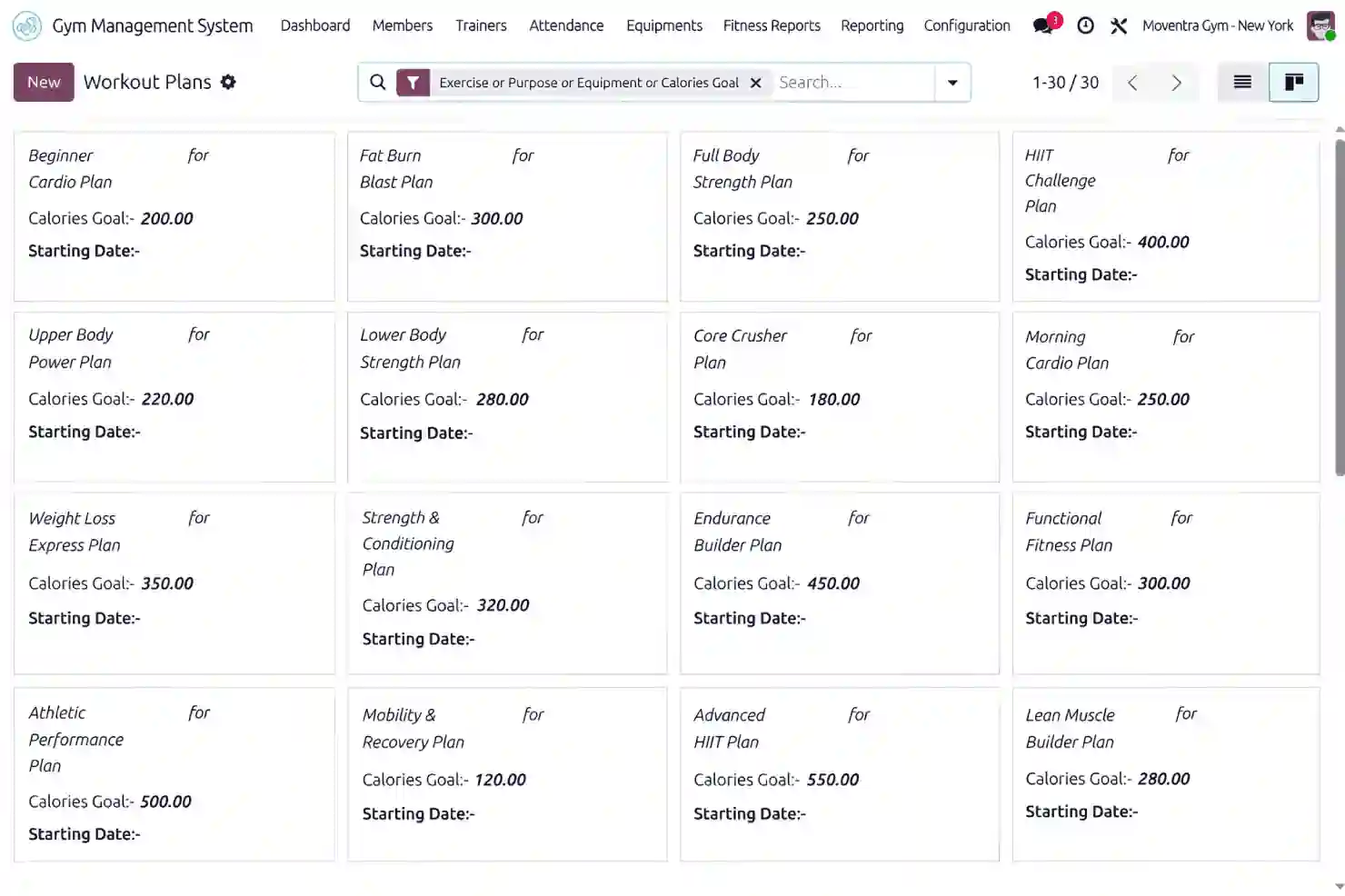Open the Fitness Reports menu
This screenshot has height=896, width=1345.
click(x=772, y=25)
